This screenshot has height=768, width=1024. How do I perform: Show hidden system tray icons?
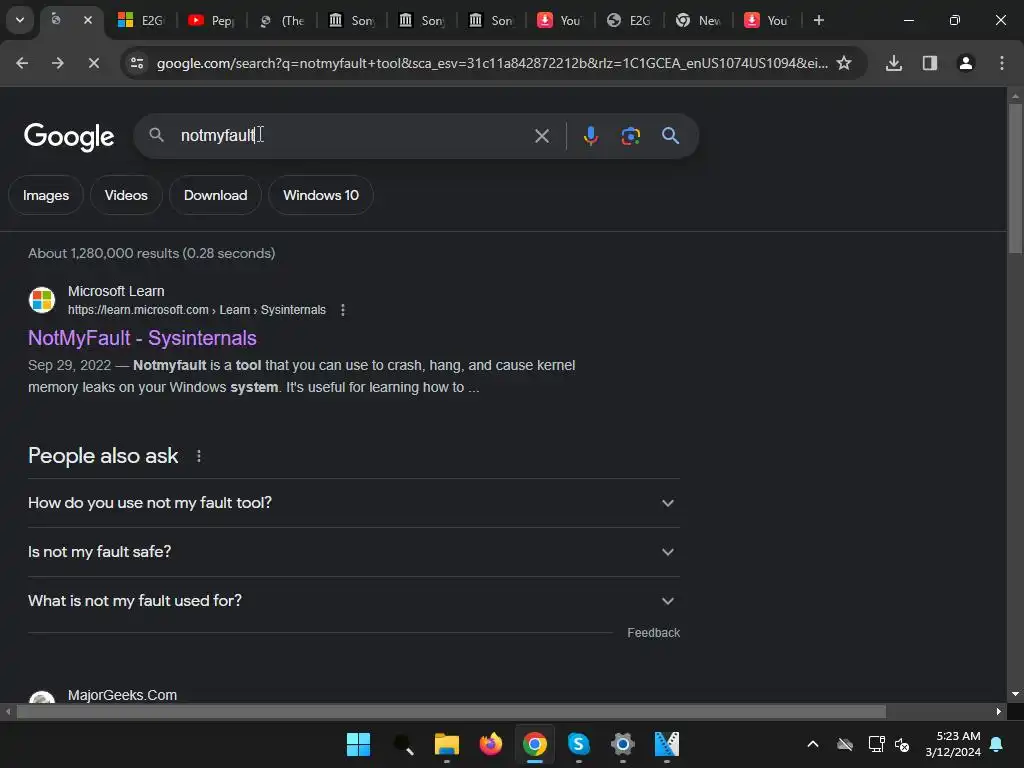812,744
